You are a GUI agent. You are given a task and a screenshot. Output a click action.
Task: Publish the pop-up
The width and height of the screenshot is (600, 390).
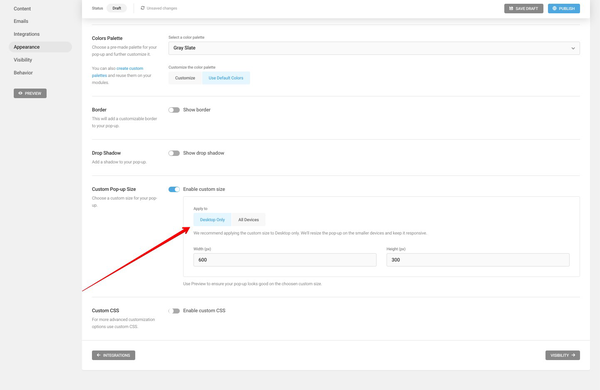point(564,8)
